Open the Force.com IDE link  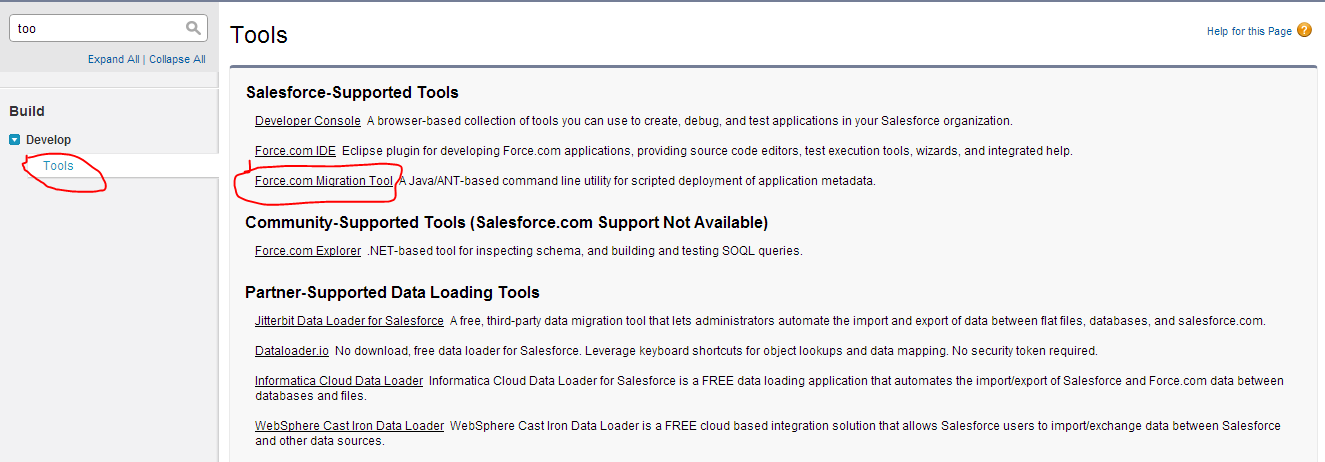pyautogui.click(x=295, y=151)
